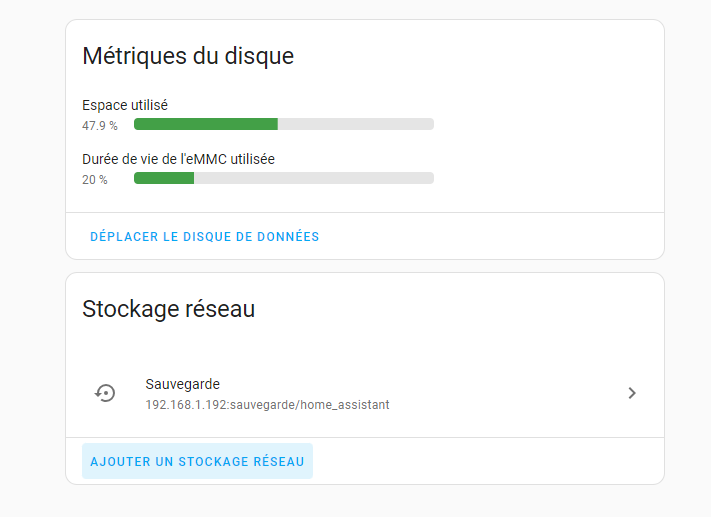This screenshot has height=517, width=711.
Task: Click green filled part of Espace utilisé bar
Action: click(x=205, y=124)
